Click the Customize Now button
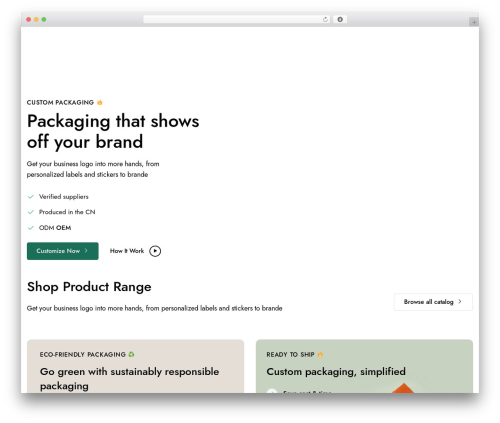This screenshot has width=500, height=423. (63, 251)
